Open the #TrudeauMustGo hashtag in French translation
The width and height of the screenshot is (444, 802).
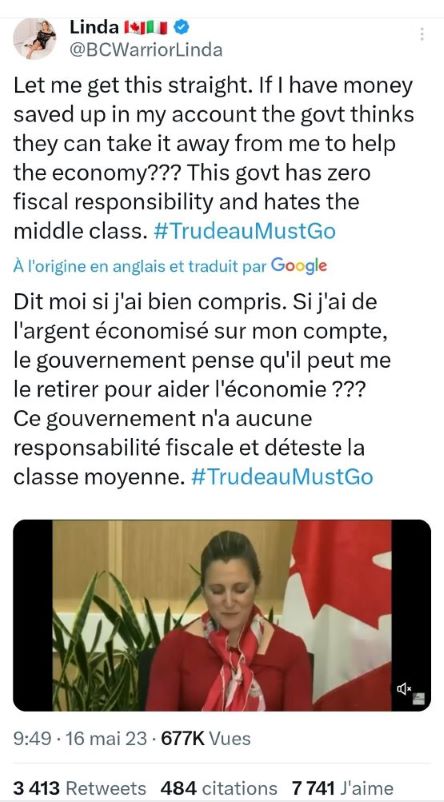(x=282, y=477)
